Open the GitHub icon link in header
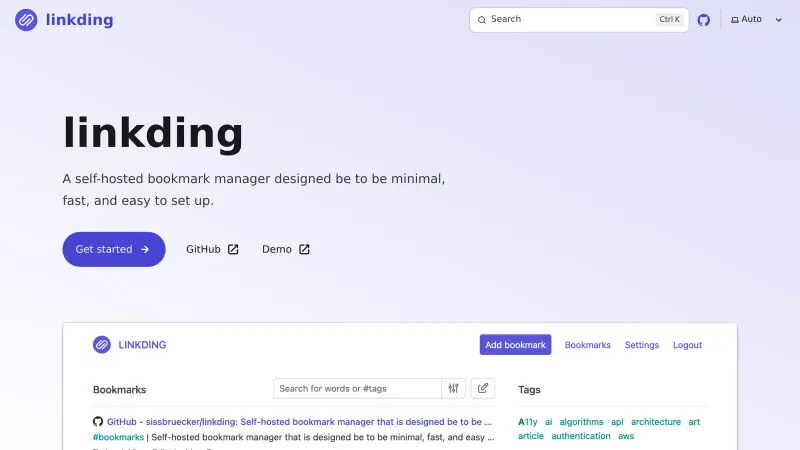This screenshot has height=450, width=800. 704,20
